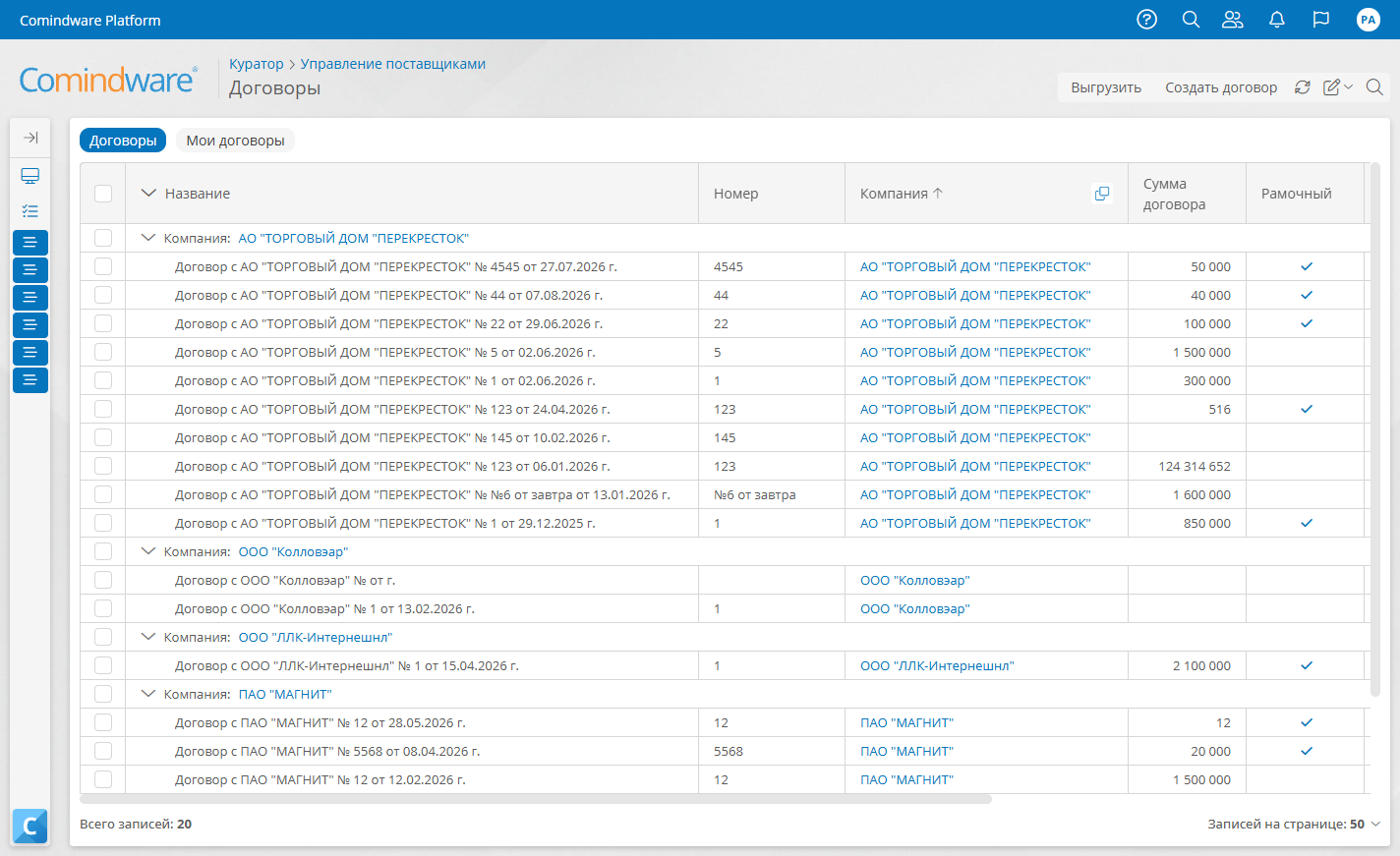Click the Выгрузить button
The height and width of the screenshot is (856, 1400).
pyautogui.click(x=1106, y=87)
